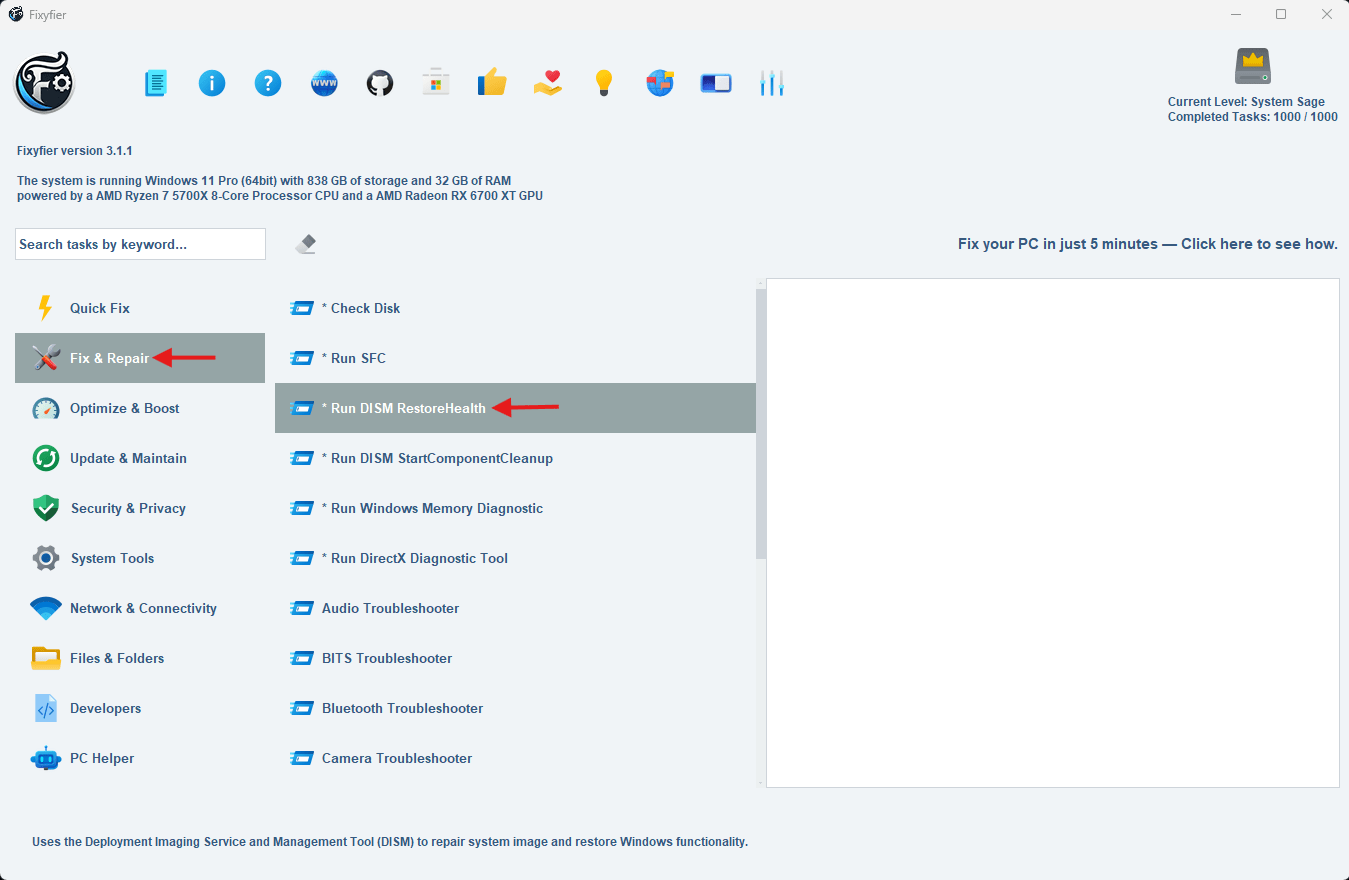Select the BITS Troubleshooter task
This screenshot has width=1349, height=880.
click(x=515, y=658)
